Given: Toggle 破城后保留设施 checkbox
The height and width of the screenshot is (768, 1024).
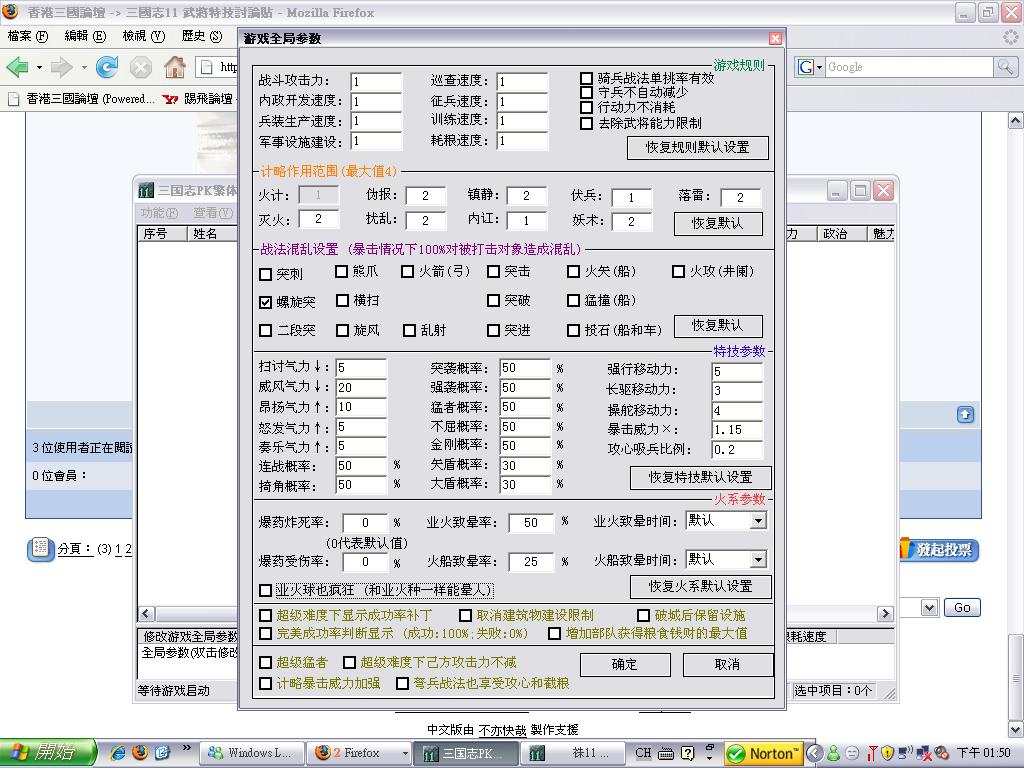Looking at the screenshot, I should [643, 615].
